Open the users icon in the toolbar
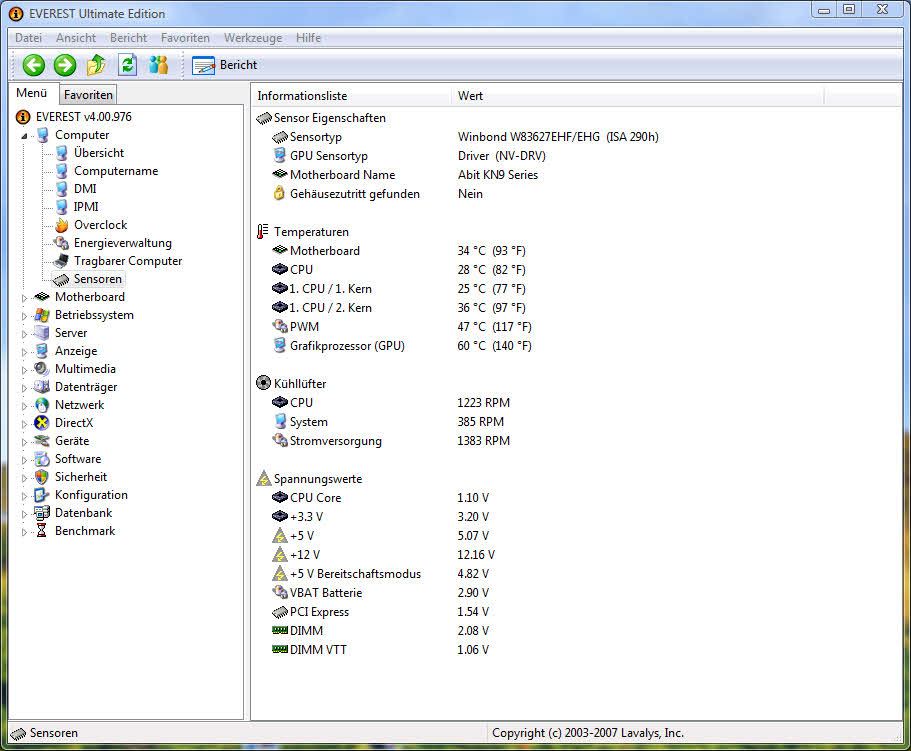Viewport: 911px width, 751px height. (158, 65)
